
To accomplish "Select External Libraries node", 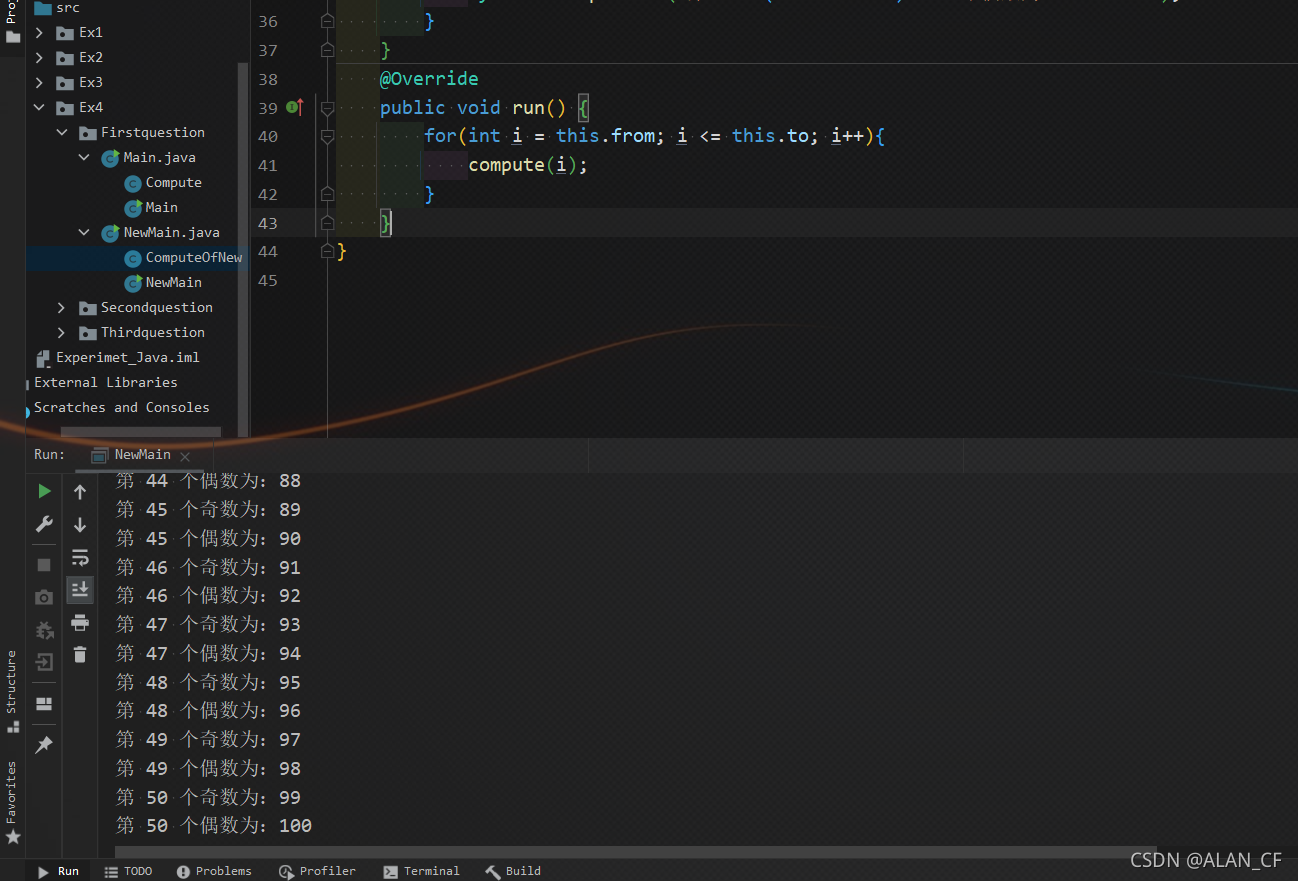I will pyautogui.click(x=106, y=383).
